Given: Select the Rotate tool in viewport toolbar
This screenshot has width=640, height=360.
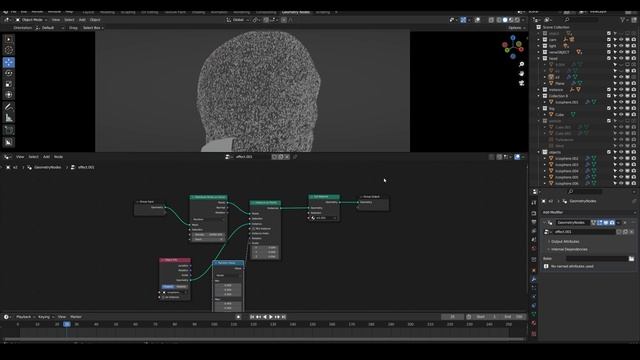Looking at the screenshot, I should point(9,73).
